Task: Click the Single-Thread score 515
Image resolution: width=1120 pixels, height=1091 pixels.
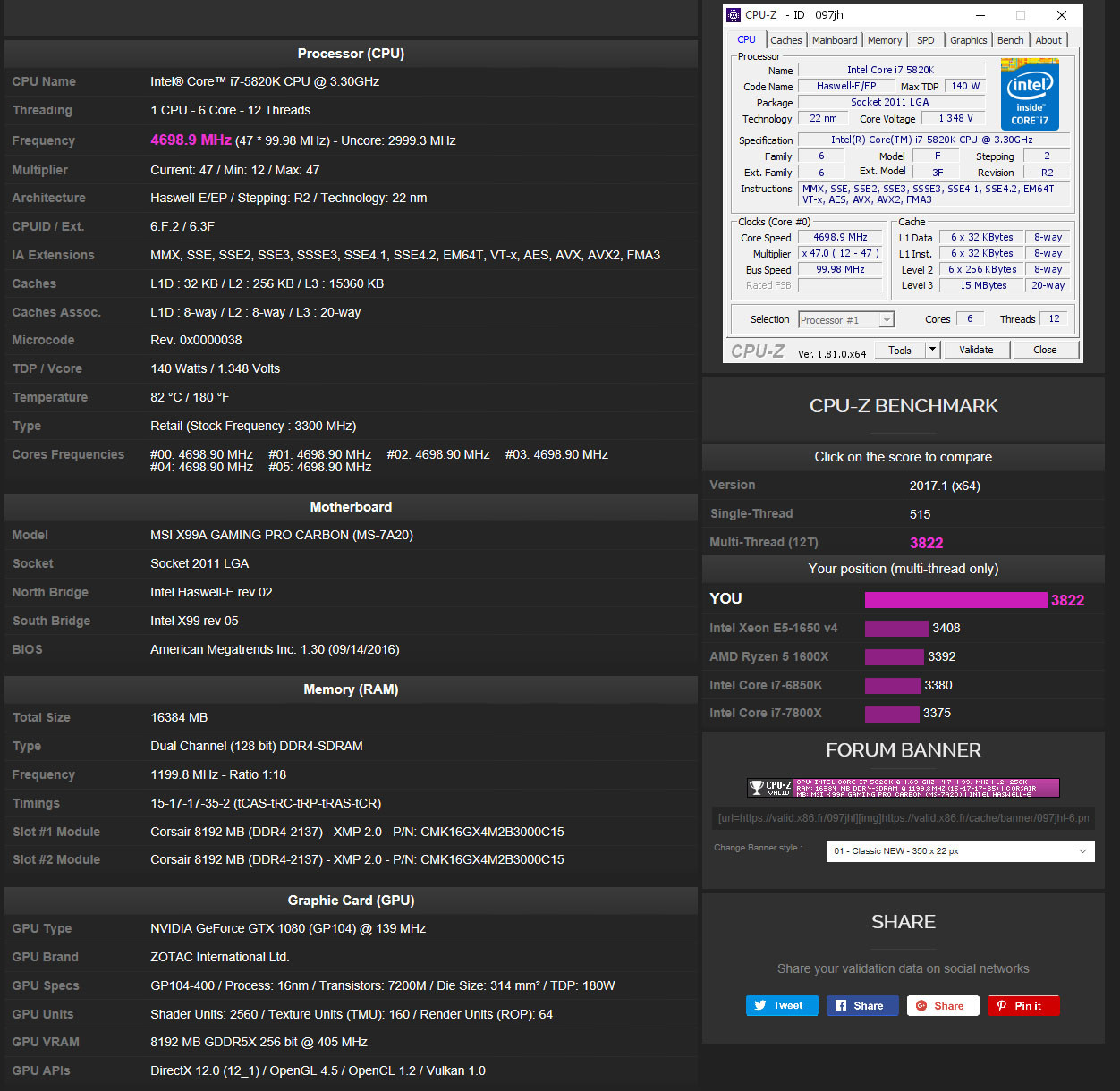Action: click(921, 514)
